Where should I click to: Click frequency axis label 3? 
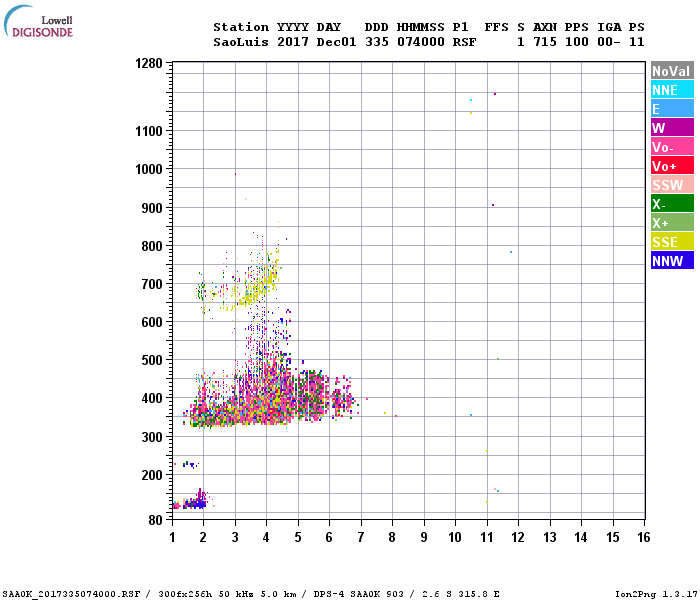click(235, 537)
